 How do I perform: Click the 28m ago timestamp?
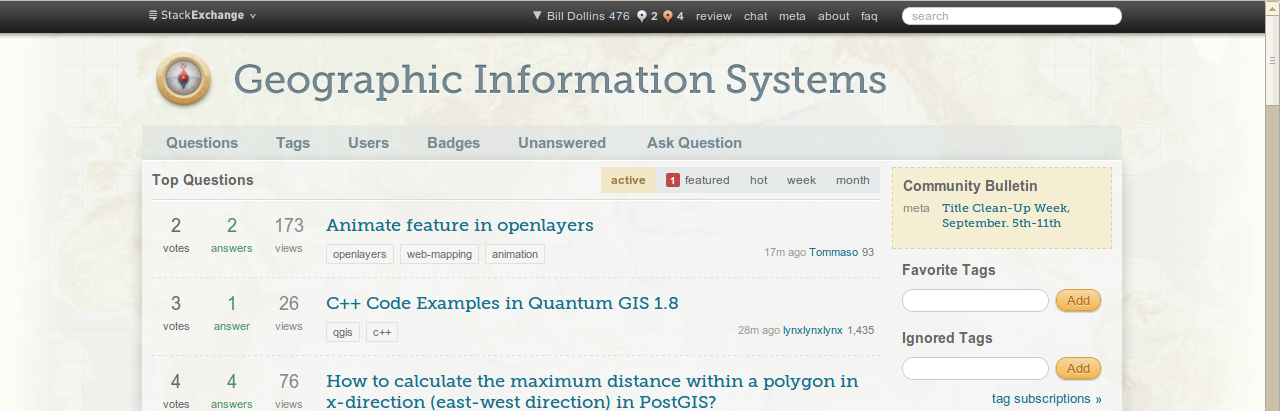pos(759,330)
